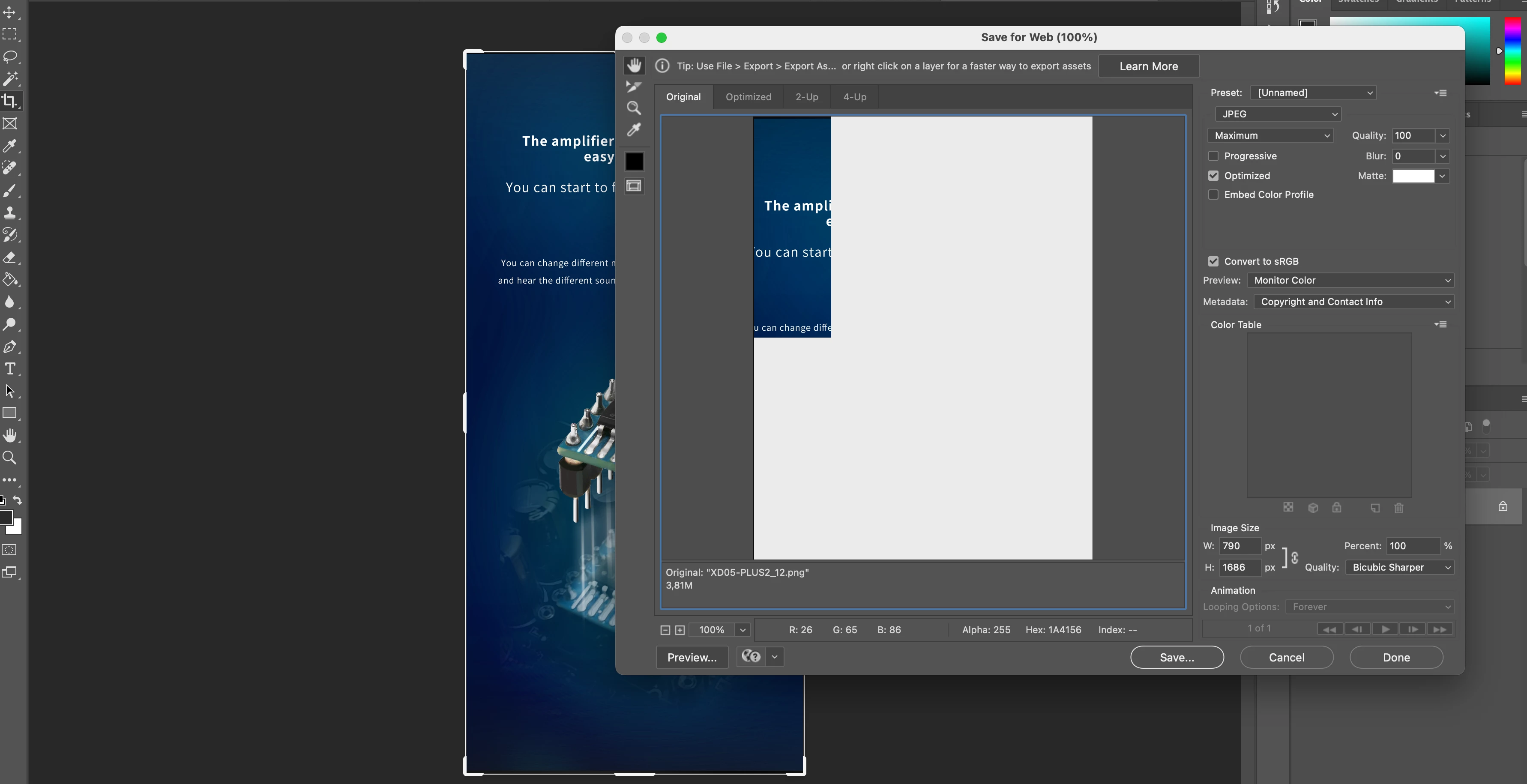Open the Bicubic Sharper resample dropdown
The width and height of the screenshot is (1527, 784).
point(1400,568)
